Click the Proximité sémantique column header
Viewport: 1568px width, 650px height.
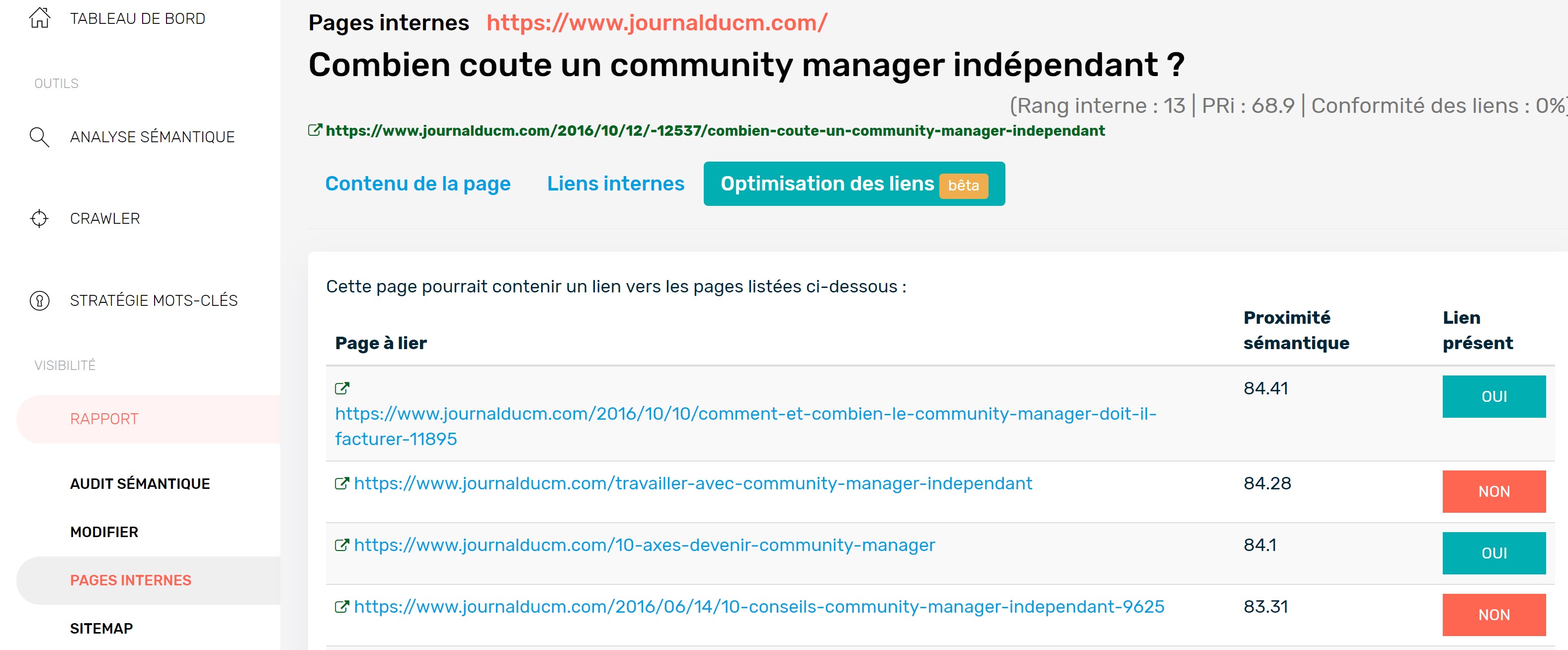point(1296,330)
